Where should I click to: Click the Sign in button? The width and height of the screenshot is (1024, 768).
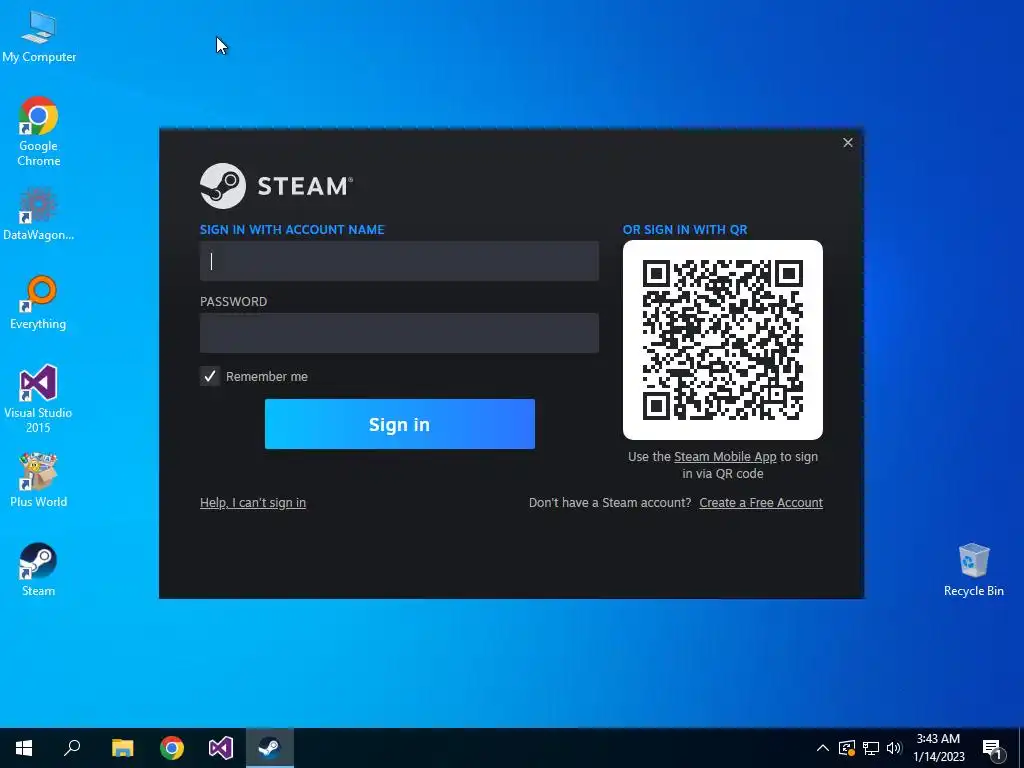click(x=400, y=424)
